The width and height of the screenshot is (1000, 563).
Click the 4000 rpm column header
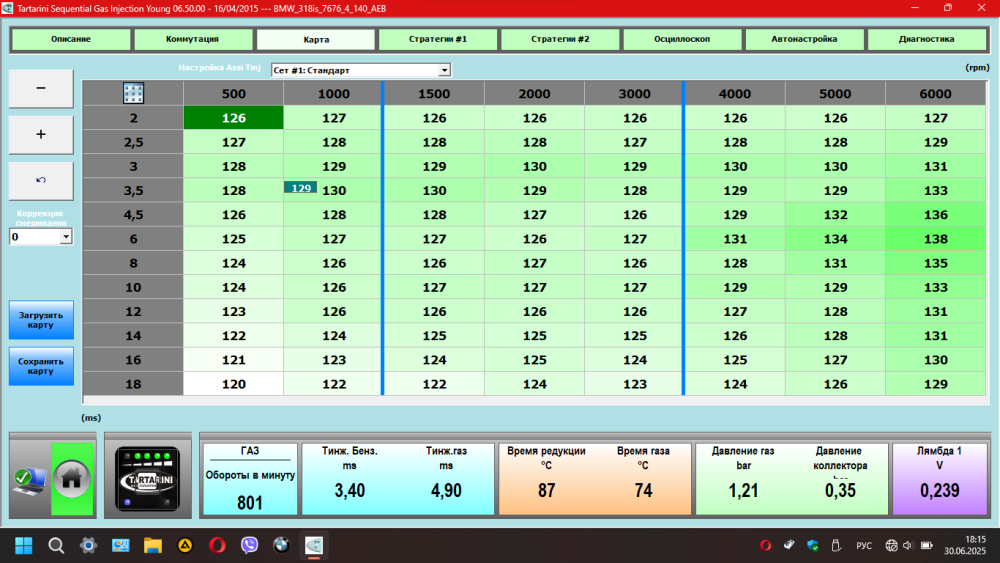point(735,94)
